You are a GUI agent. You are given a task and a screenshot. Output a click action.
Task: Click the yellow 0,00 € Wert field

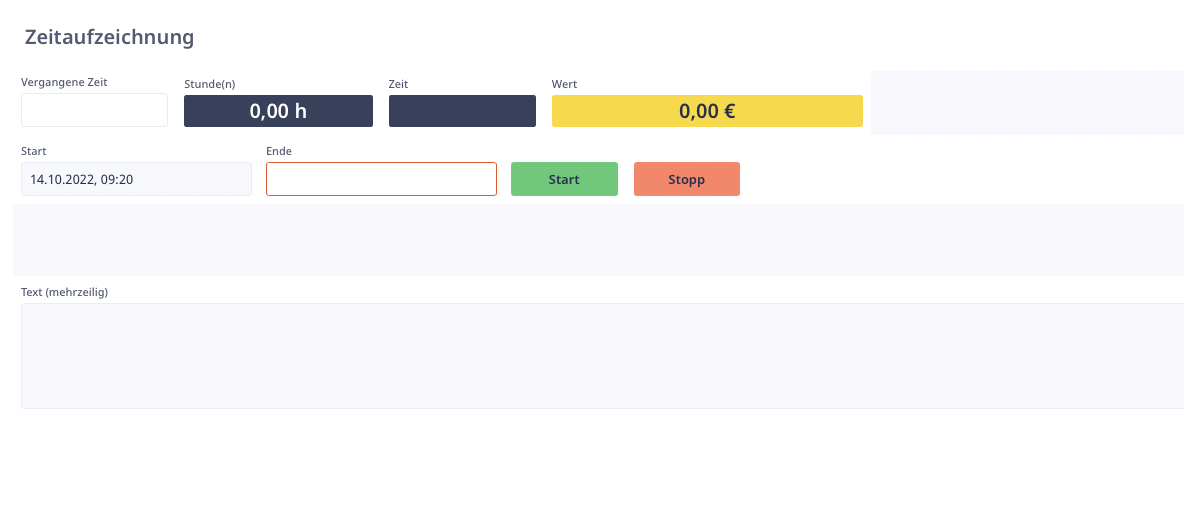click(x=706, y=111)
